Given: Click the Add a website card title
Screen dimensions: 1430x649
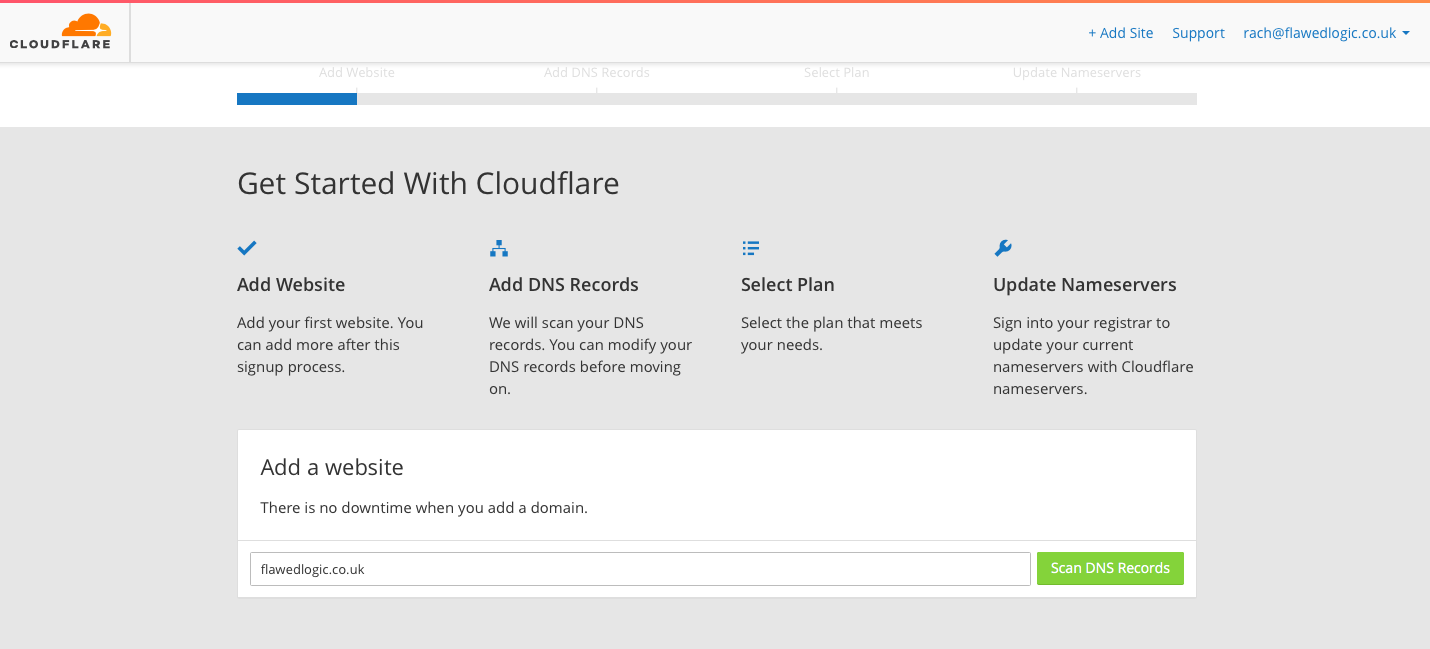Looking at the screenshot, I should [332, 467].
